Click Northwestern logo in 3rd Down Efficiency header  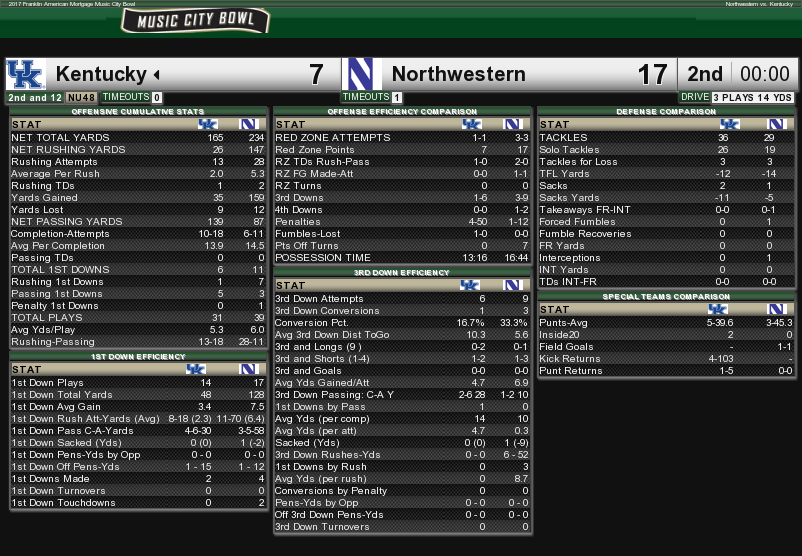pos(513,285)
